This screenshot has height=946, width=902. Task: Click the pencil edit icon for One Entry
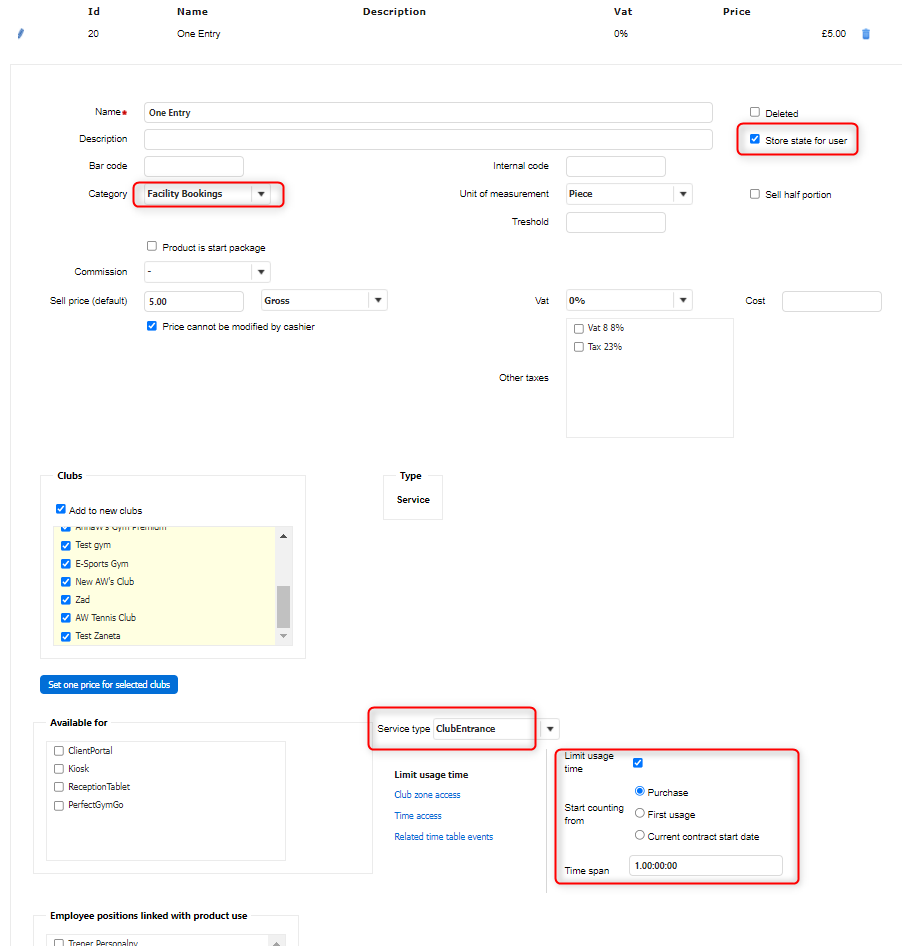tap(20, 34)
